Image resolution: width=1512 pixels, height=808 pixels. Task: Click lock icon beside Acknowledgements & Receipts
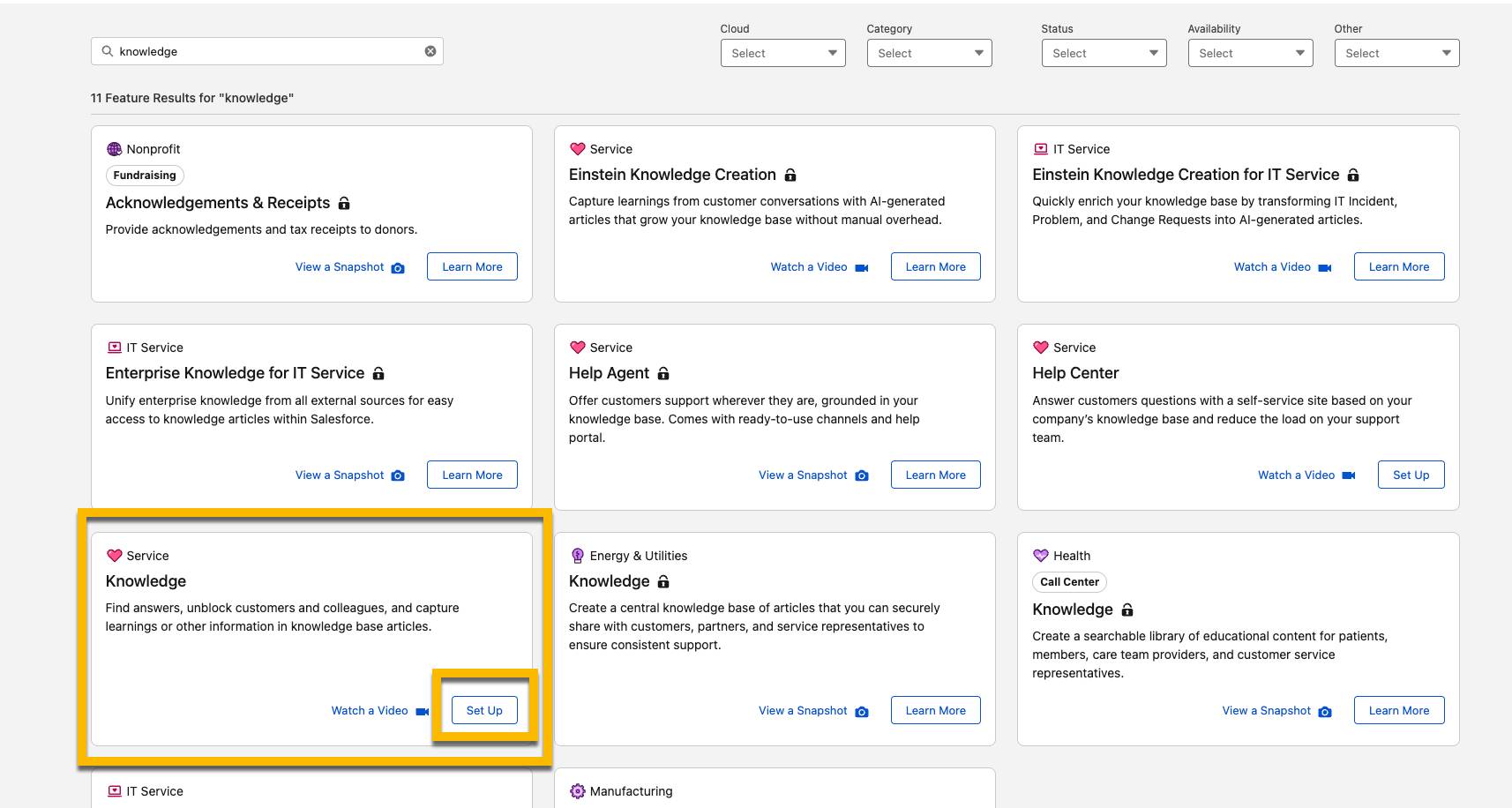coord(344,203)
